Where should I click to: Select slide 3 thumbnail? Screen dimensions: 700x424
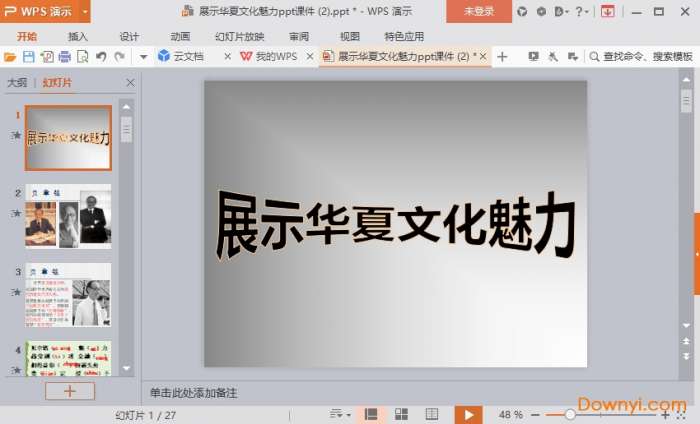click(x=68, y=295)
